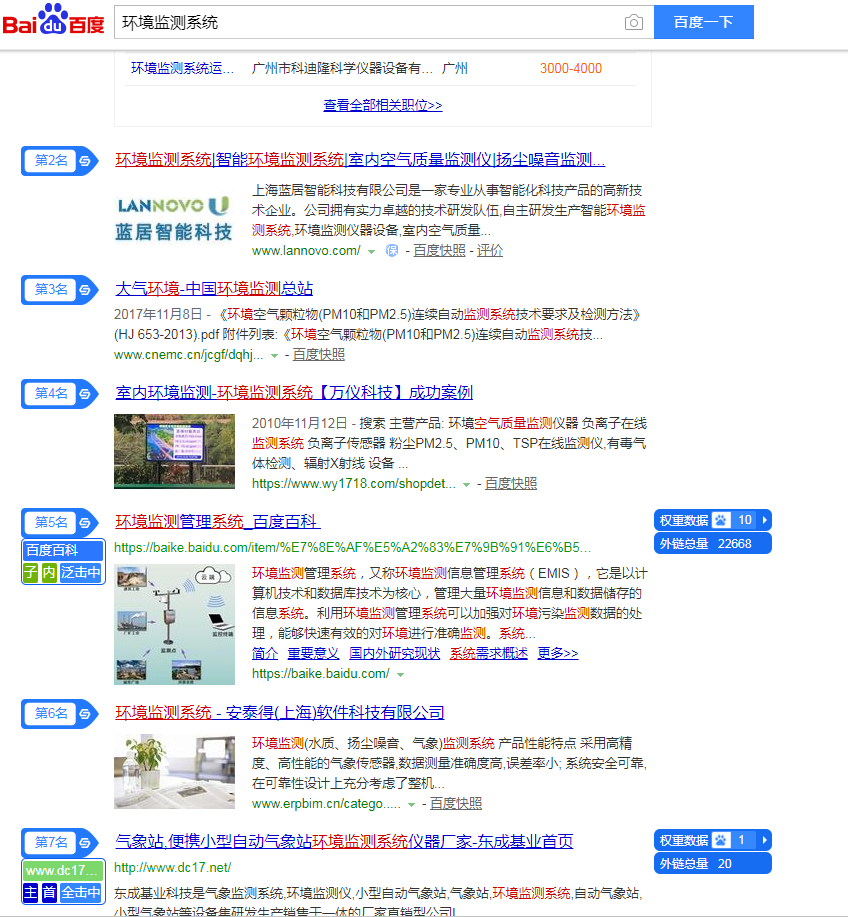The image size is (848, 917).
Task: Click the 保 verification icon by lannovo
Action: (x=392, y=251)
